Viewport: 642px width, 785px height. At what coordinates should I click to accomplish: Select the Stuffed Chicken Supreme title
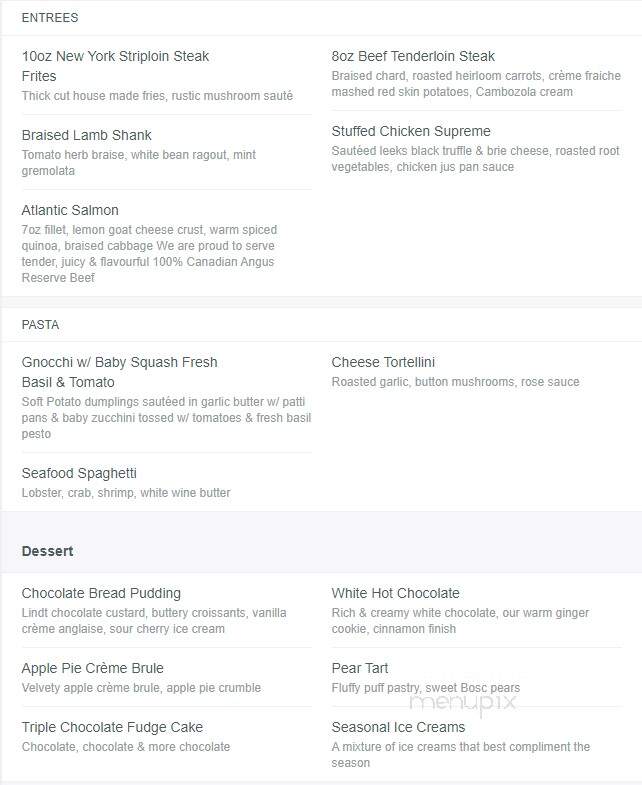point(411,131)
